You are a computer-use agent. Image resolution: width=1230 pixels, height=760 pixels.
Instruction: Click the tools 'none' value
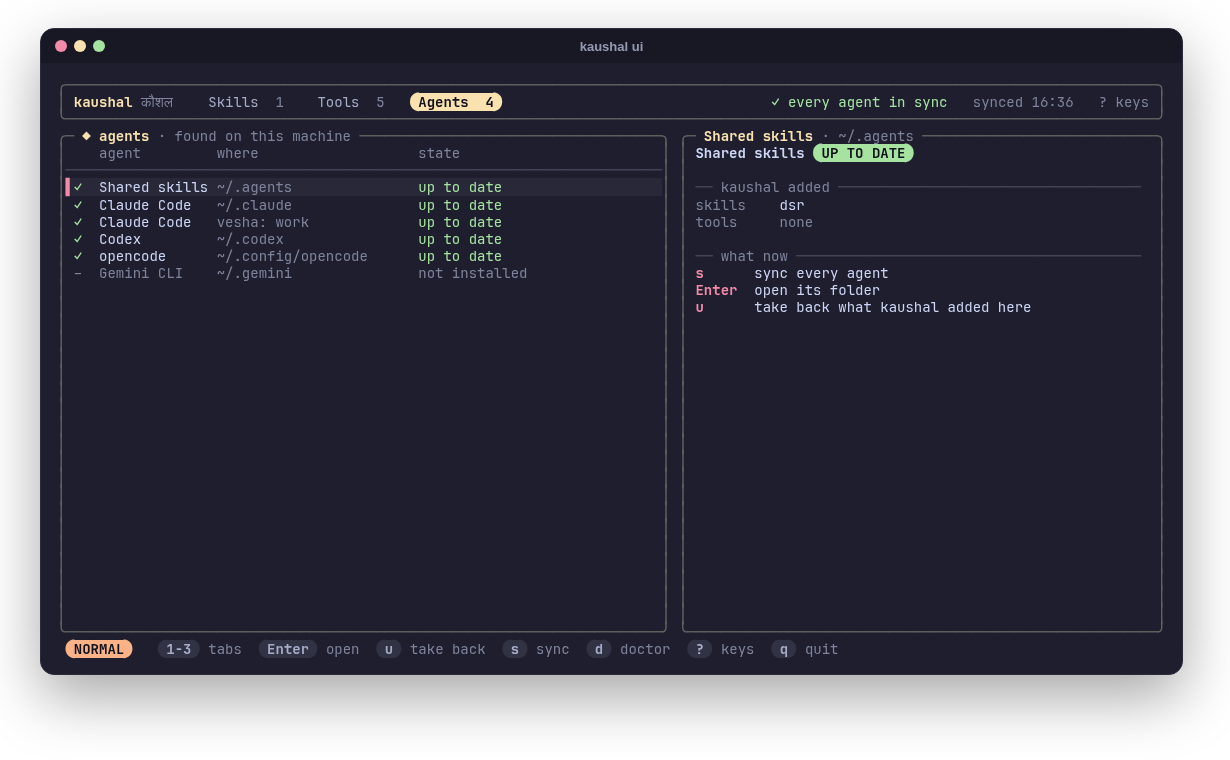click(796, 222)
